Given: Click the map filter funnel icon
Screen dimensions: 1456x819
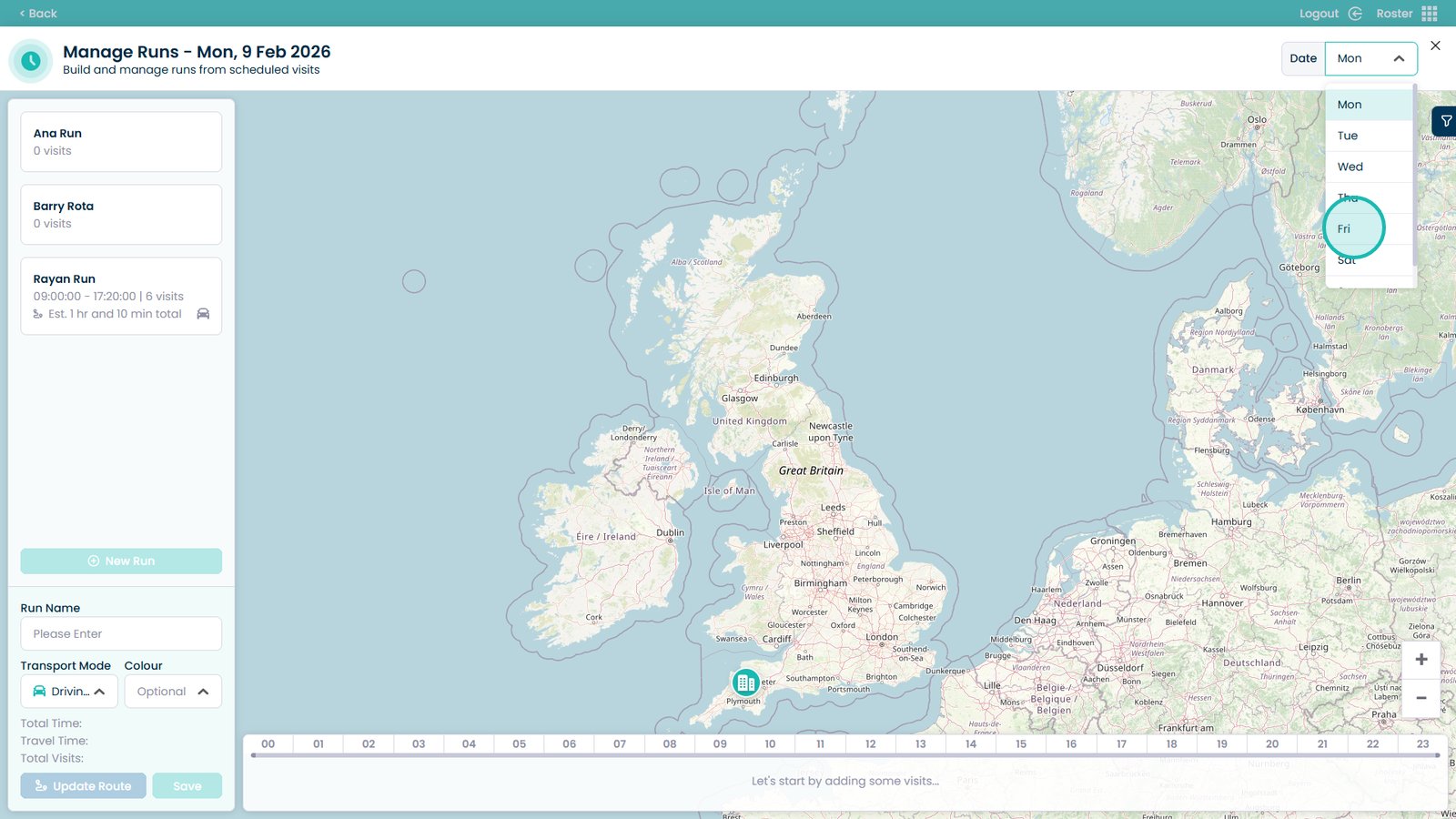Looking at the screenshot, I should click(1445, 121).
